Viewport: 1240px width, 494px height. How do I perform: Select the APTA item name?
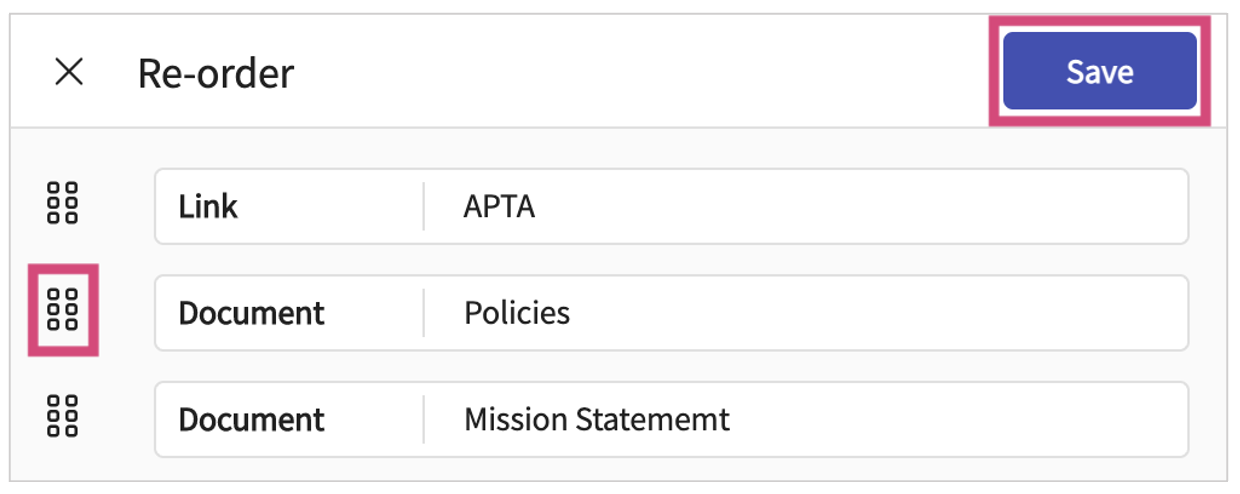(499, 207)
